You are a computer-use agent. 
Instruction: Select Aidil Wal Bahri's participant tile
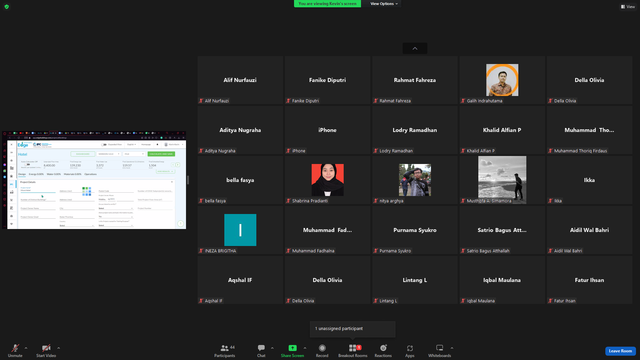(589, 230)
